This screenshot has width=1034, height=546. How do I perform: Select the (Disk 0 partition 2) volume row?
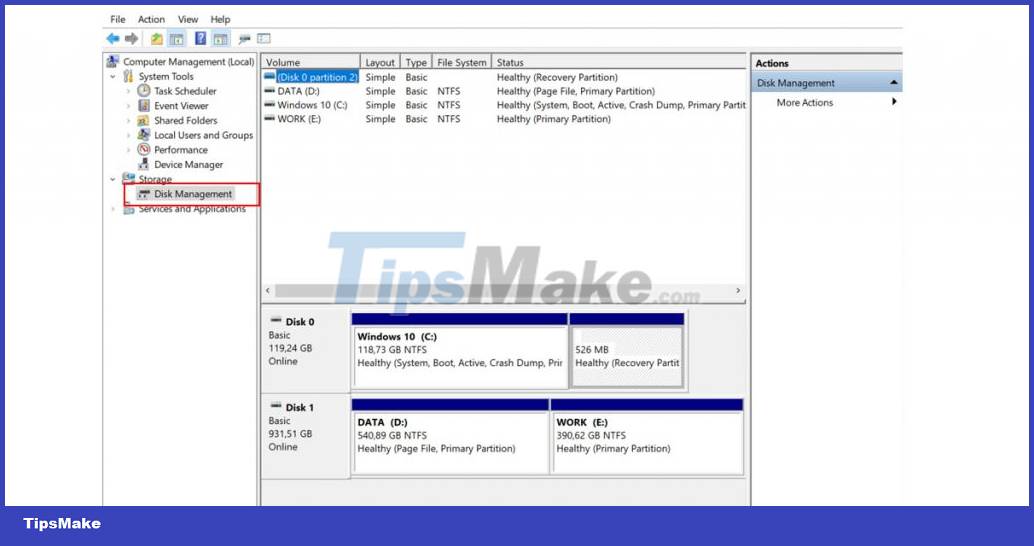(504, 77)
